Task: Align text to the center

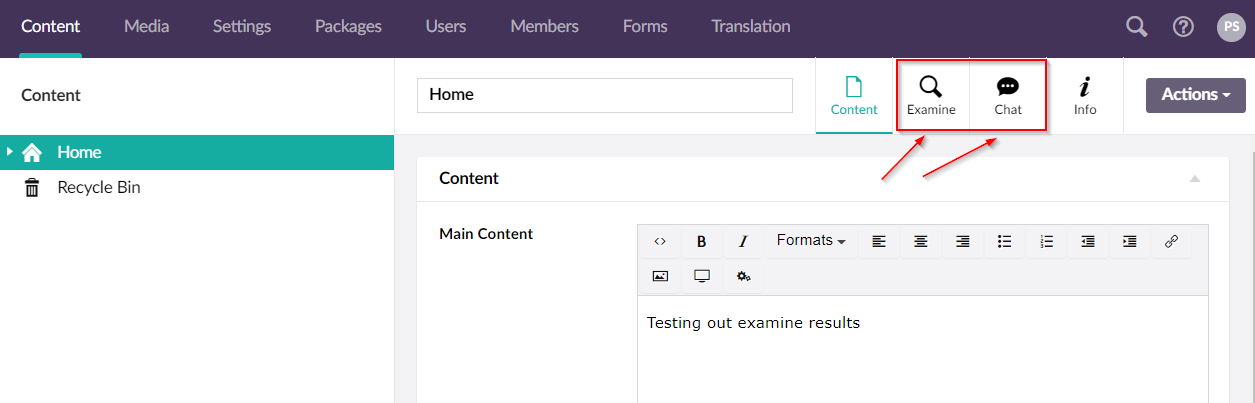Action: [x=921, y=241]
